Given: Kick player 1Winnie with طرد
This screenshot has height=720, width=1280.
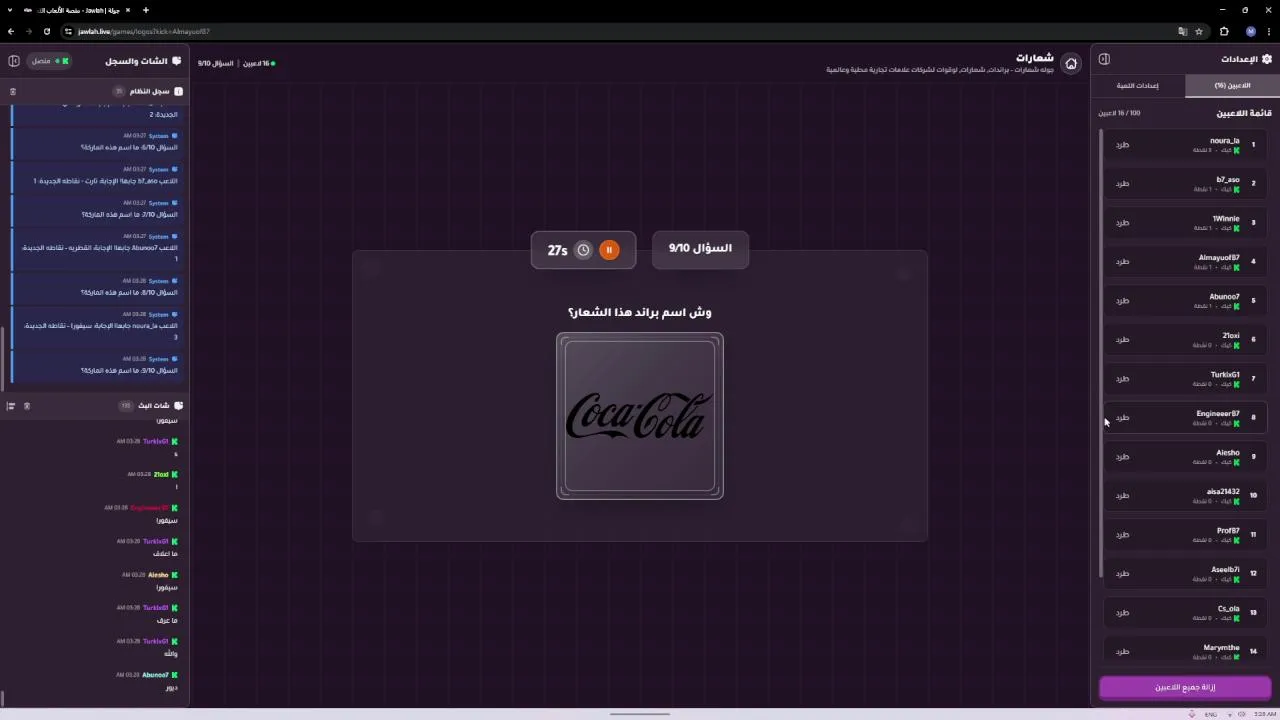Looking at the screenshot, I should click(1122, 223).
